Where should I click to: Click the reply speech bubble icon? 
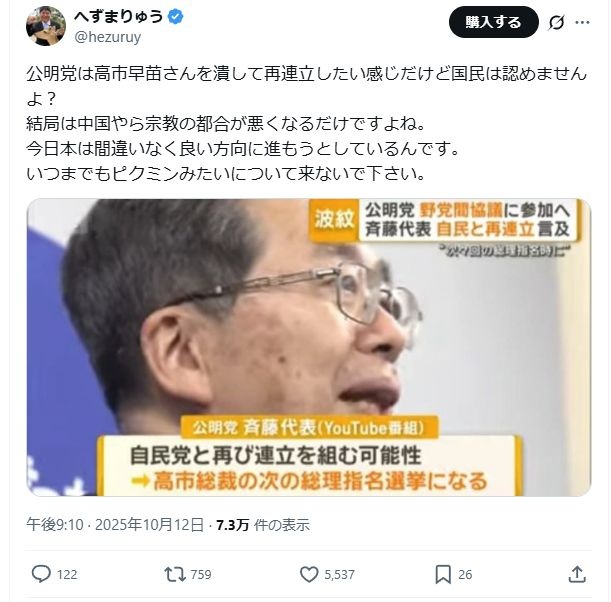[x=41, y=574]
